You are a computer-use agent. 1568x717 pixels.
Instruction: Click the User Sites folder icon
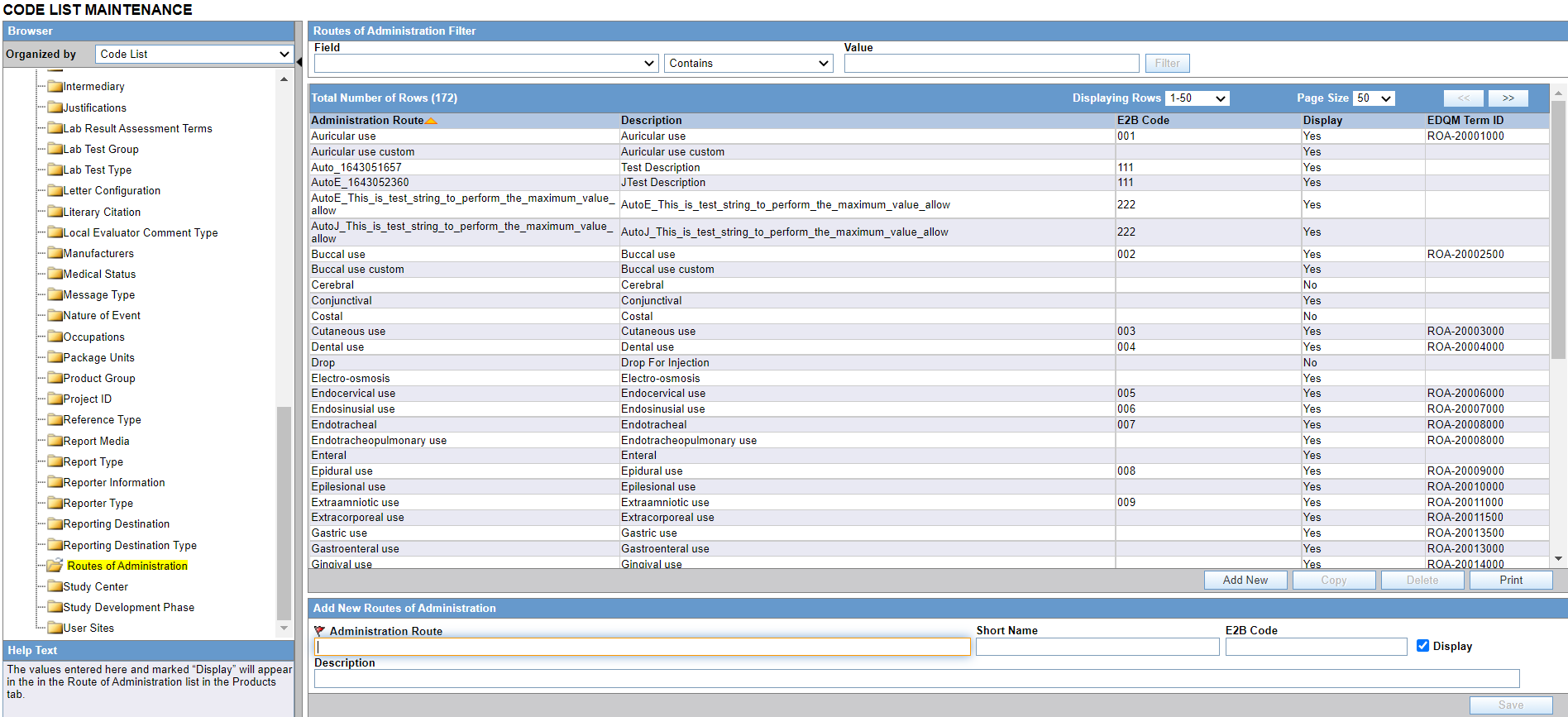55,628
